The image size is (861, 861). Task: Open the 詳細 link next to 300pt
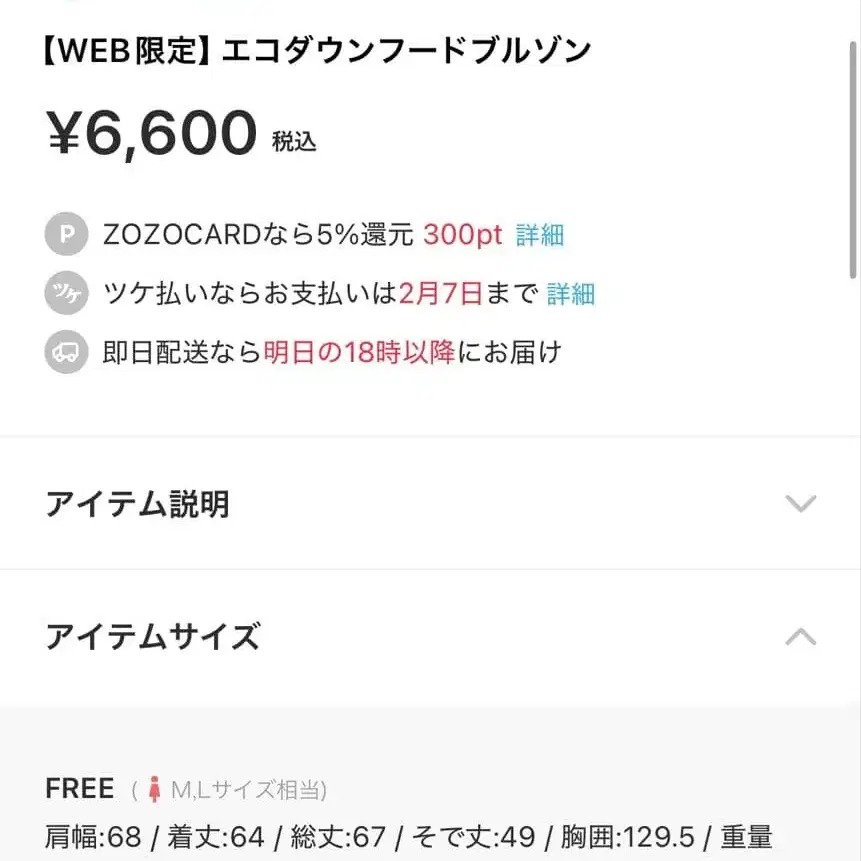point(541,235)
